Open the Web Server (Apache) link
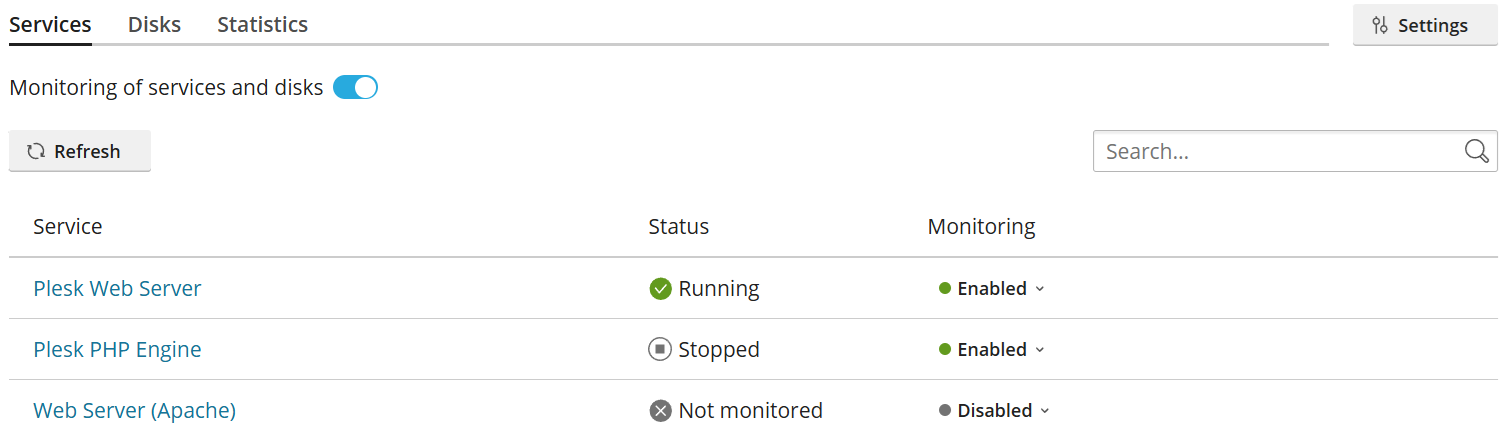Image resolution: width=1507 pixels, height=433 pixels. click(134, 411)
